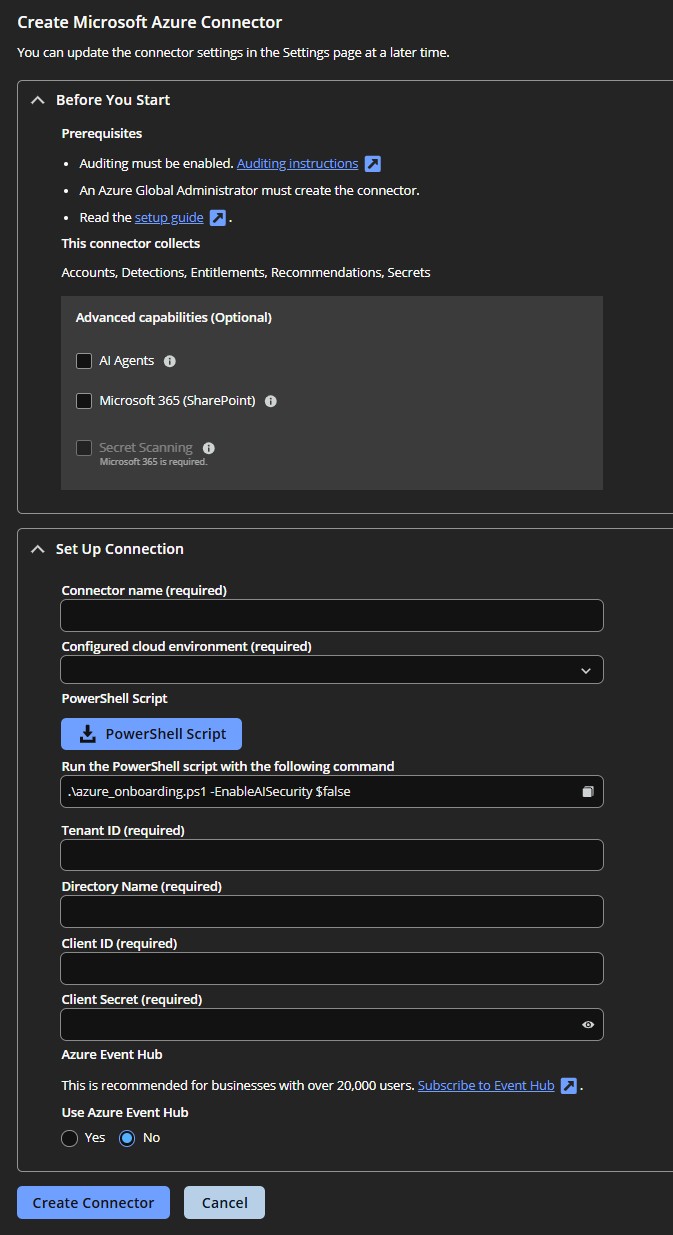
Task: Open external link icon beside setup guide
Action: pyautogui.click(x=218, y=218)
